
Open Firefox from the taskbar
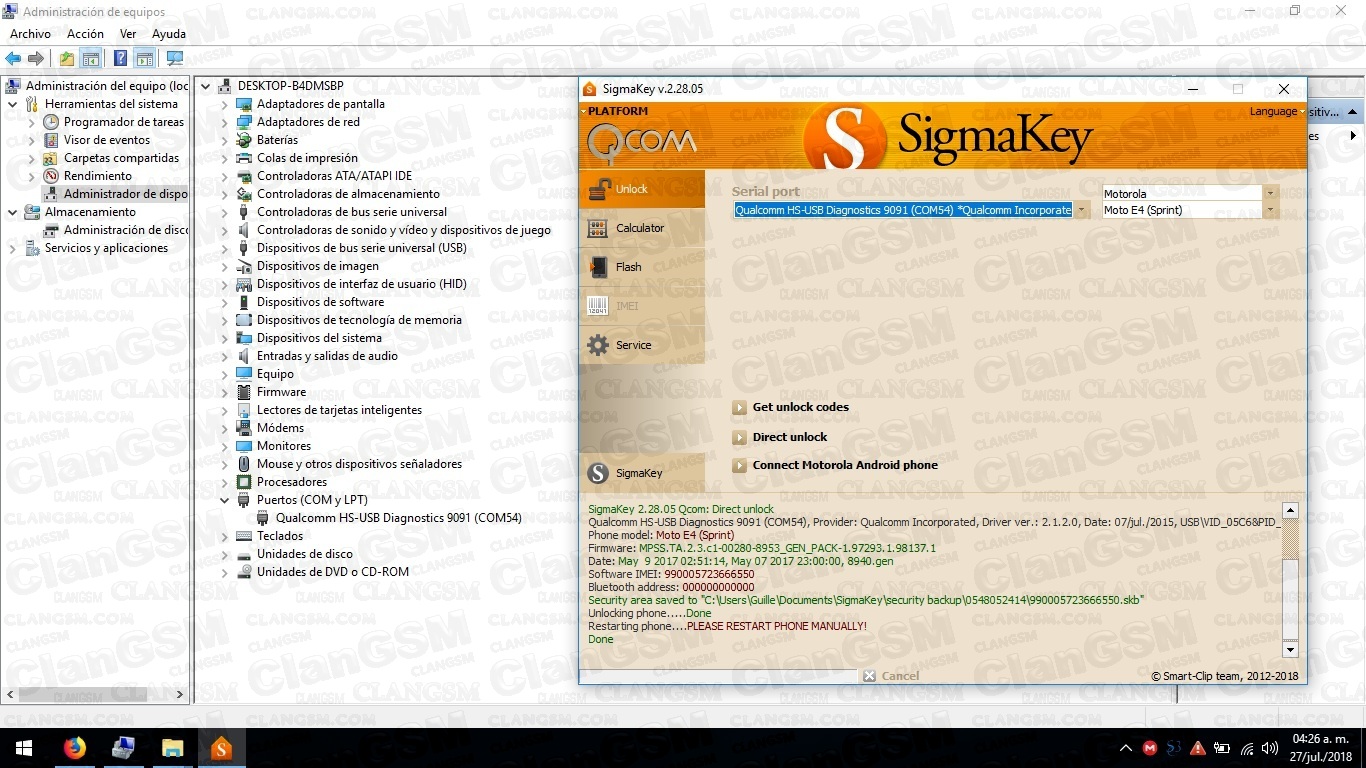74,748
